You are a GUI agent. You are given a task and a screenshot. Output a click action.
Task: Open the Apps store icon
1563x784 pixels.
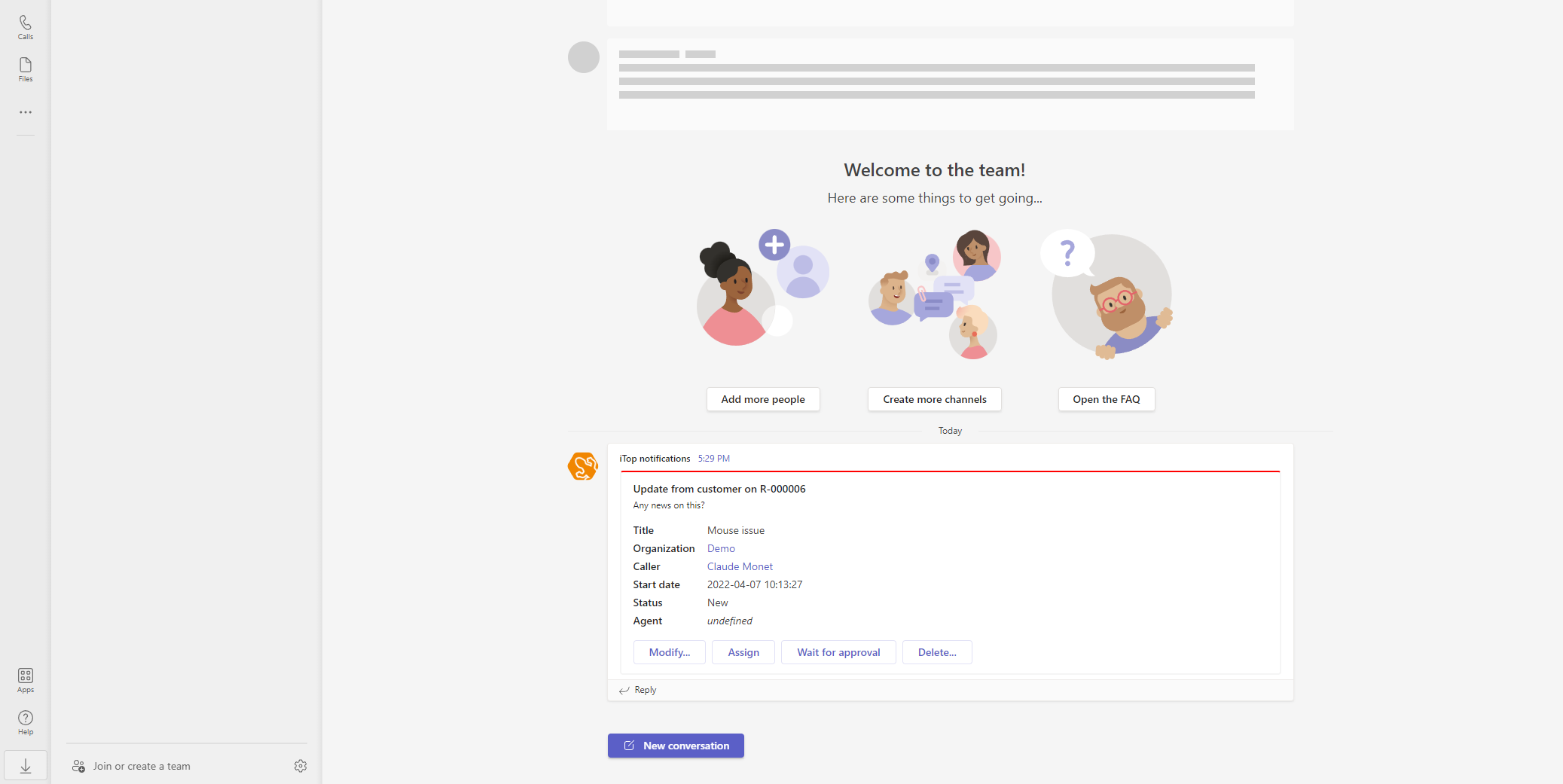coord(26,679)
